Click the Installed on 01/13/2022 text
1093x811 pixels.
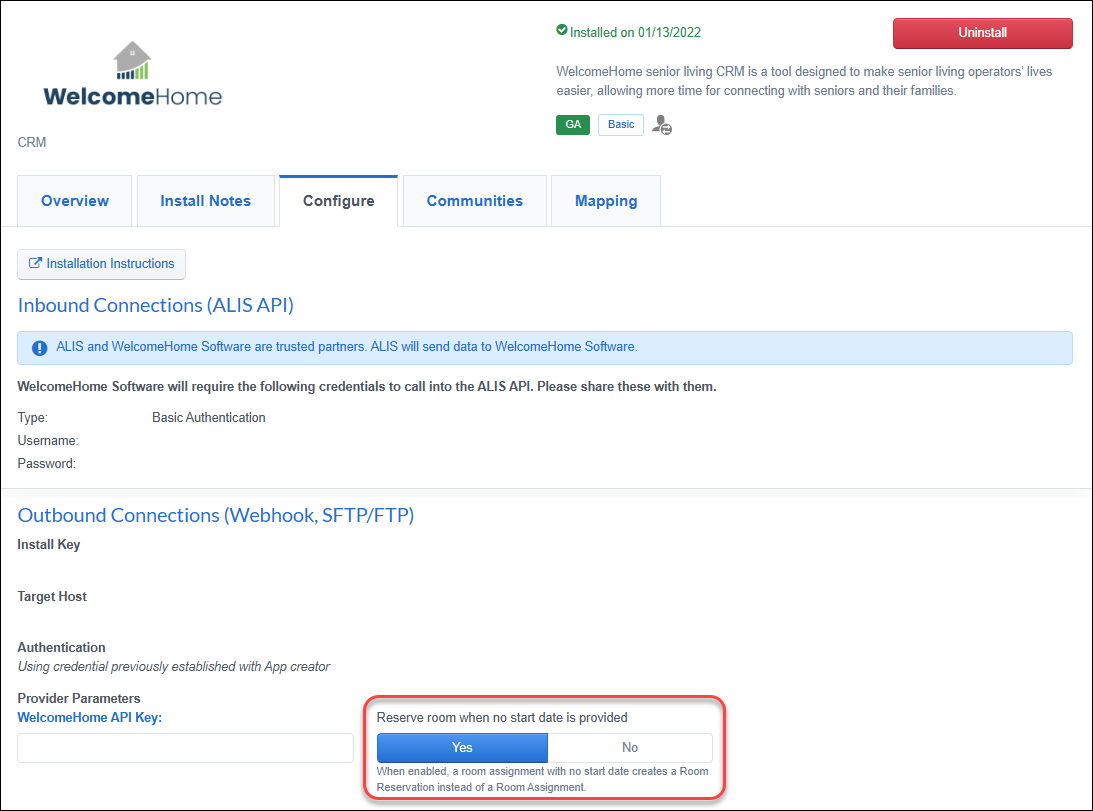(635, 32)
